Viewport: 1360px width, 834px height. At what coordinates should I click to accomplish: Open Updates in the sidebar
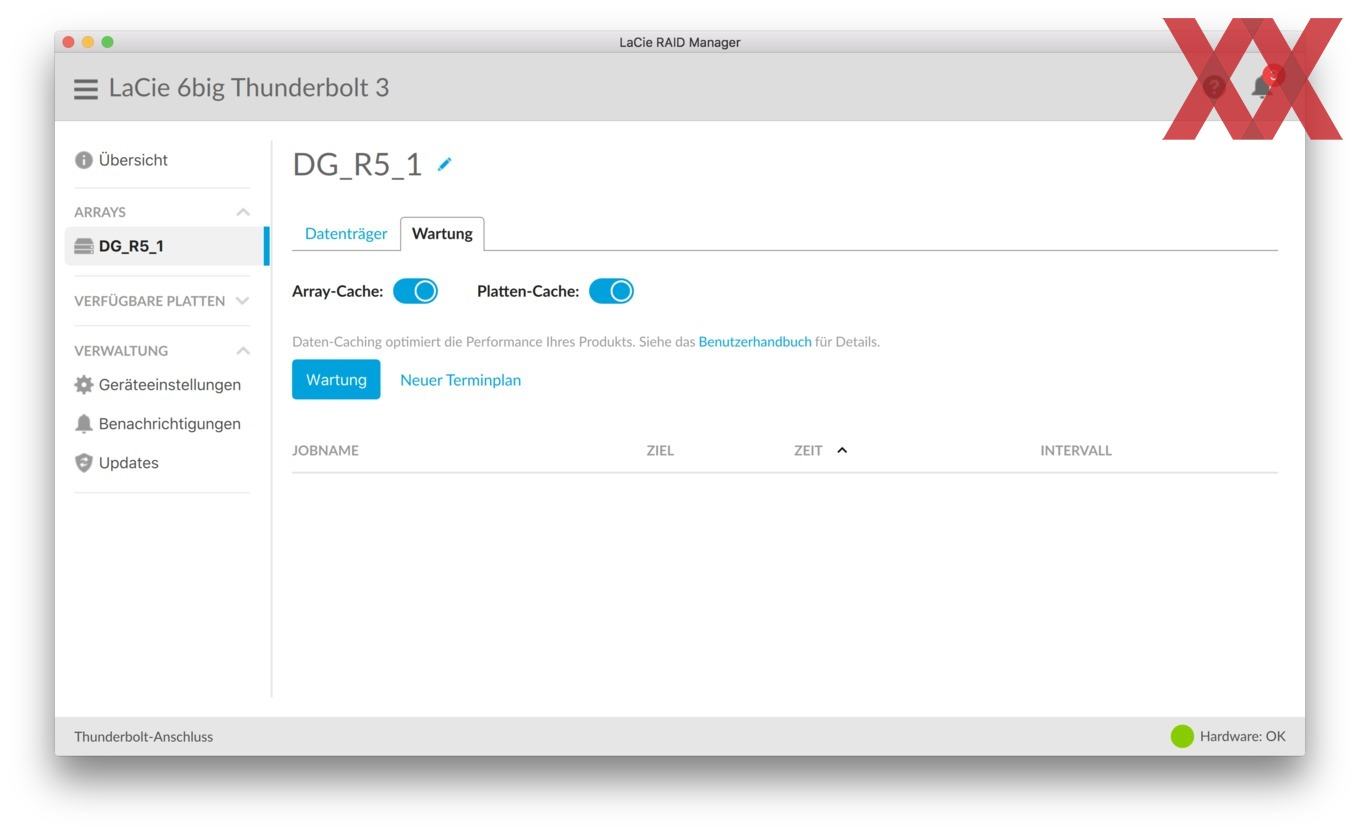(128, 463)
